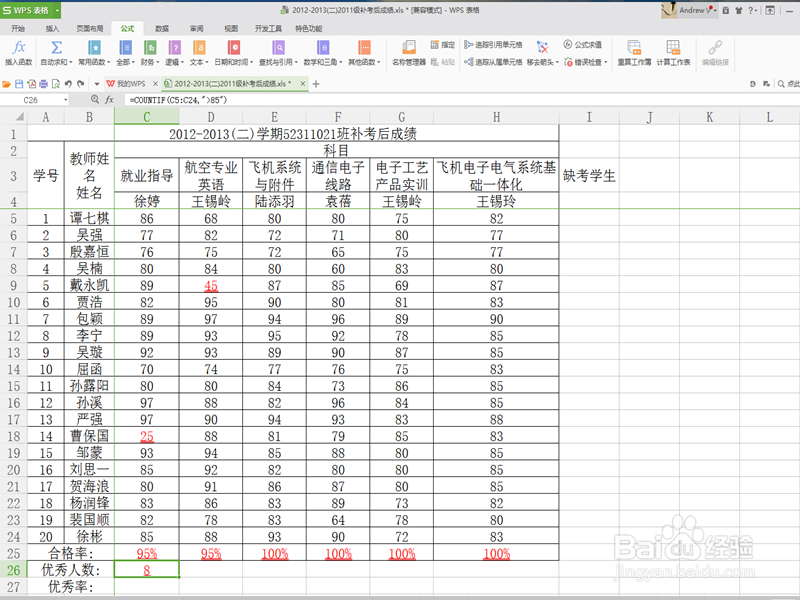Open the Financial (财务) functions icon
Image resolution: width=800 pixels, height=600 pixels.
(x=150, y=47)
